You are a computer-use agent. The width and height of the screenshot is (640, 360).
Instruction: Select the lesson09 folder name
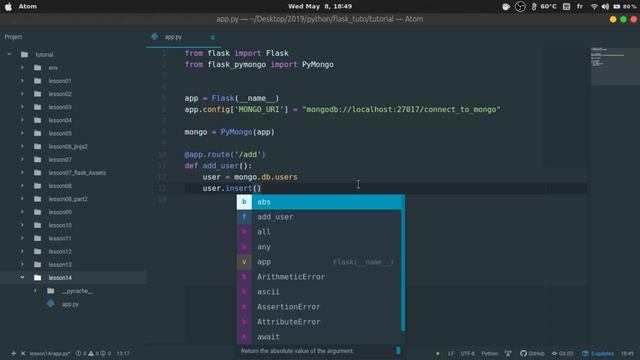tap(60, 212)
